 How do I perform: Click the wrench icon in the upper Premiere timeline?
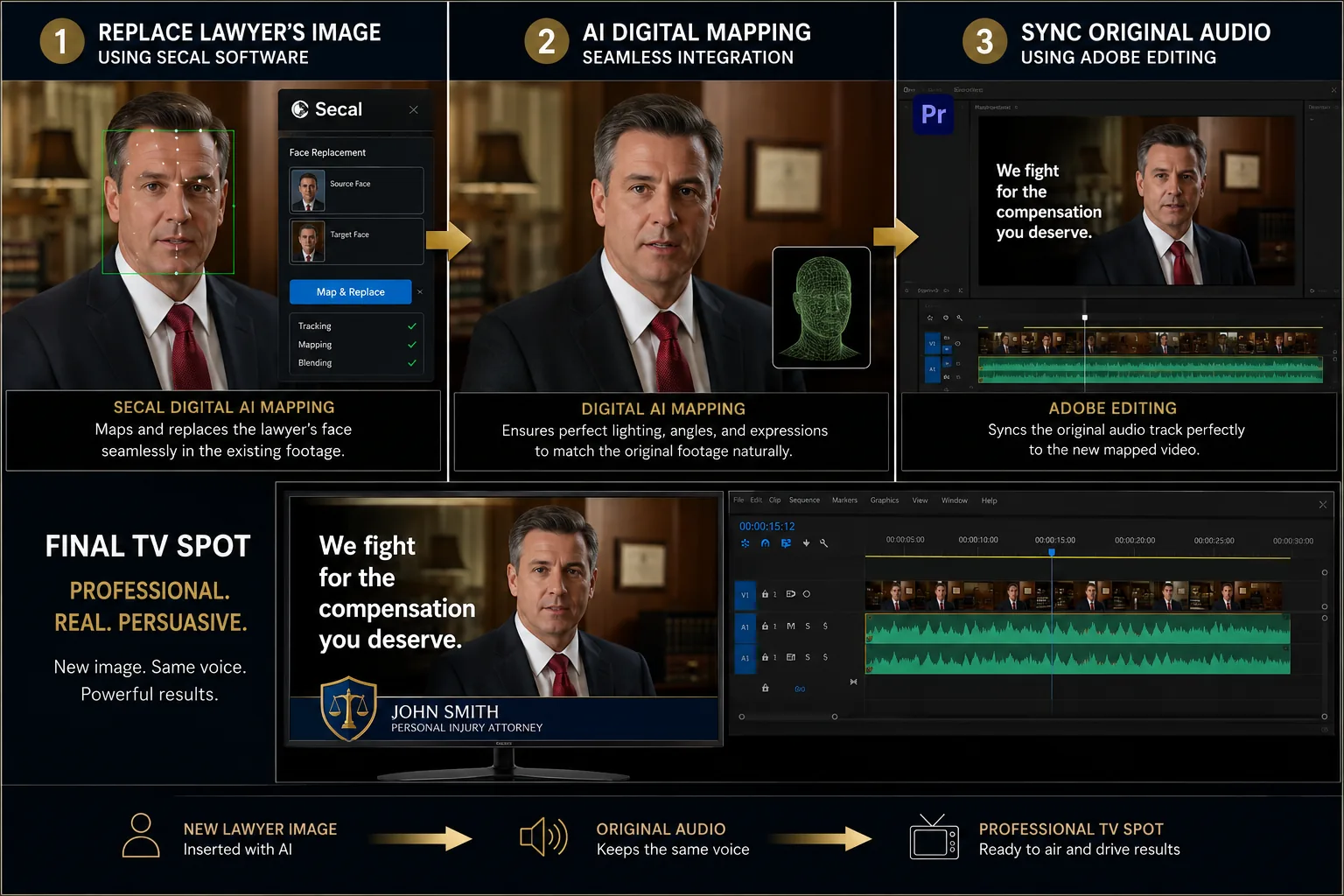960,318
